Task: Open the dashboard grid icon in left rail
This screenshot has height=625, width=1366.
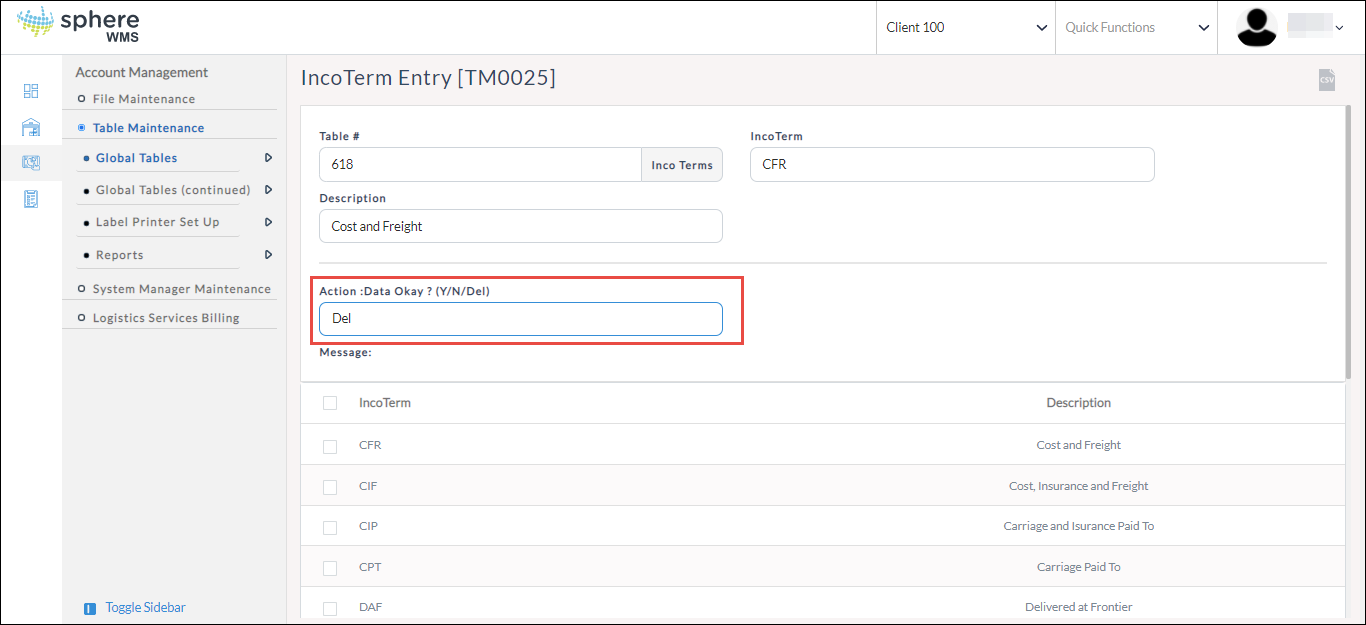Action: (x=31, y=91)
